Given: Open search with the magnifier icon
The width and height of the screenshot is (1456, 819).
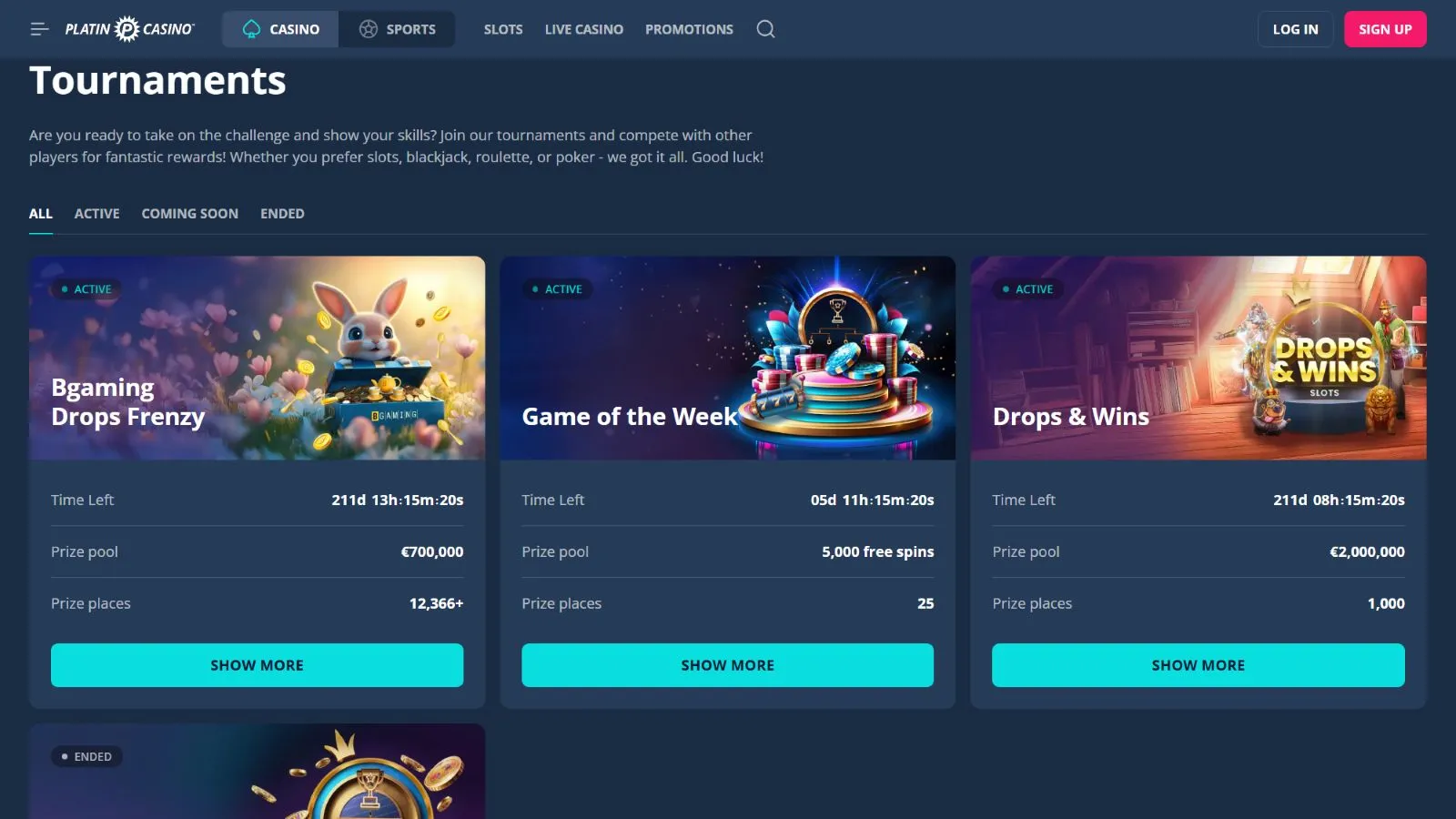Looking at the screenshot, I should click(766, 29).
